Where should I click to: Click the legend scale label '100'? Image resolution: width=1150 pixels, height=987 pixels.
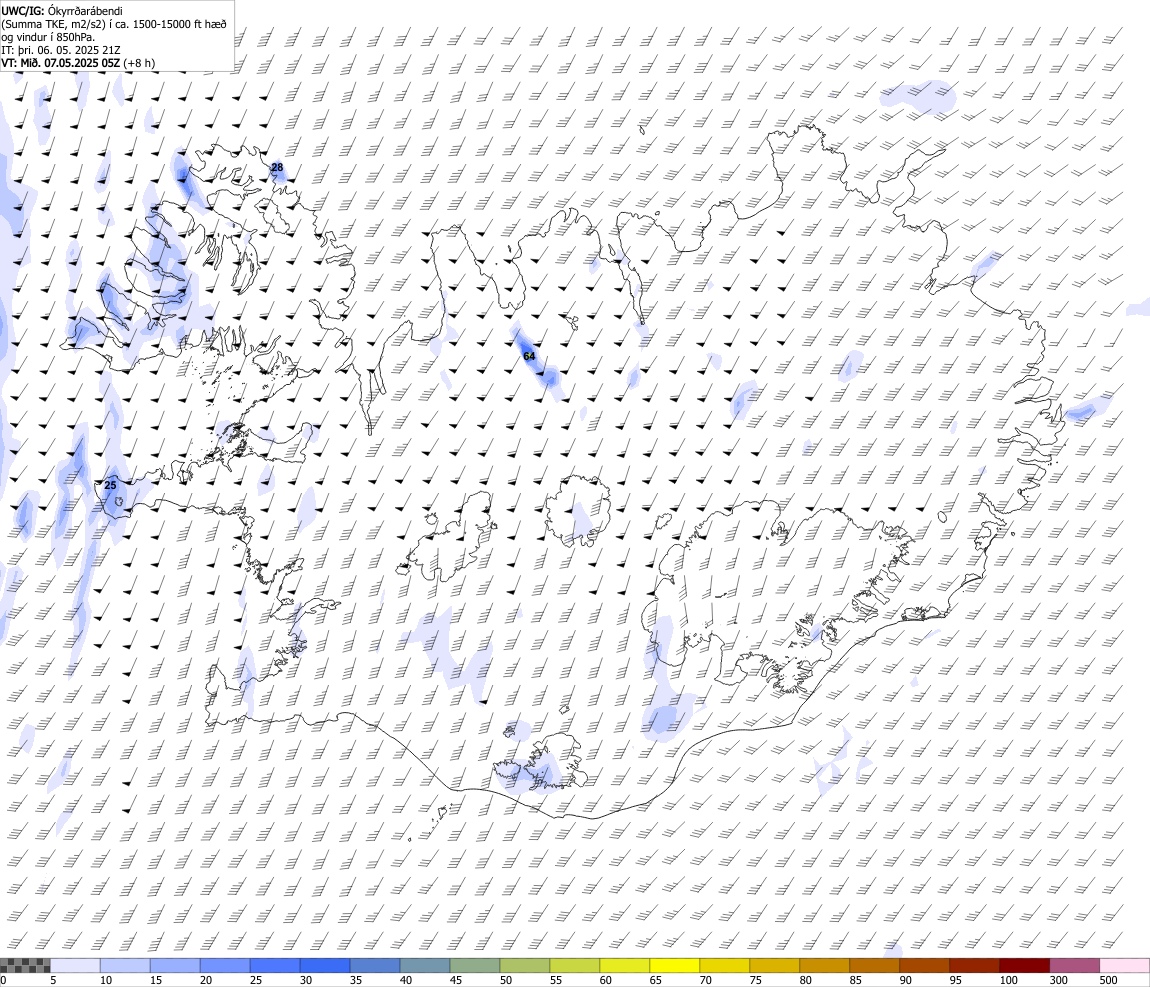pos(1008,980)
